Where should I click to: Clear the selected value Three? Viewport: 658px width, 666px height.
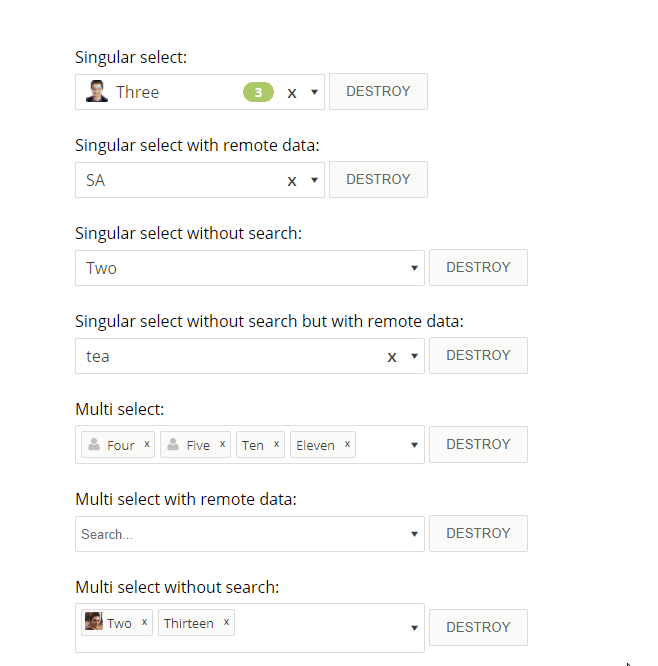292,93
